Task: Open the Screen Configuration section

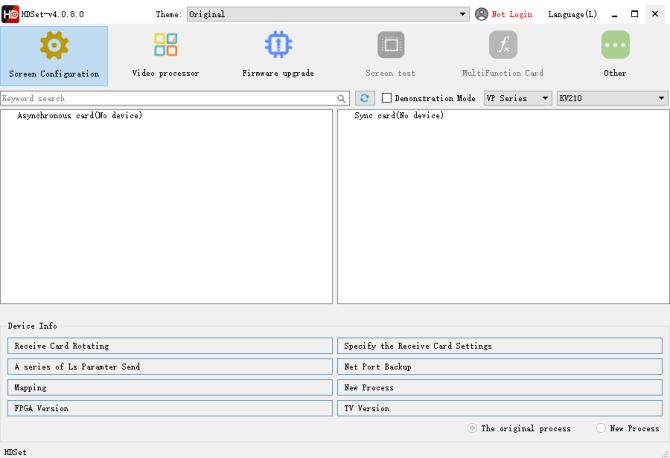Action: tap(54, 56)
